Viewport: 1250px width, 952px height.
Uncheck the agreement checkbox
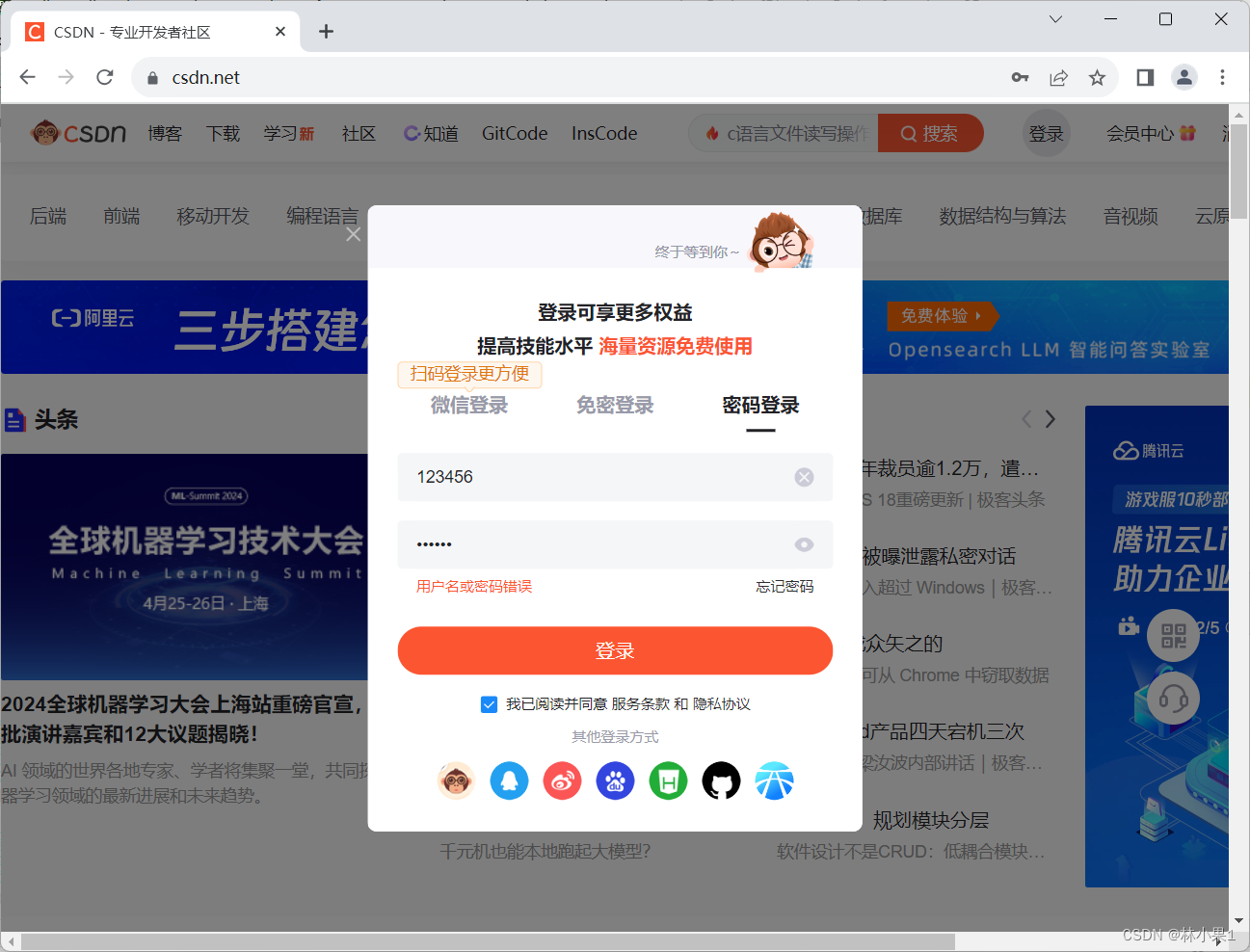click(x=489, y=704)
